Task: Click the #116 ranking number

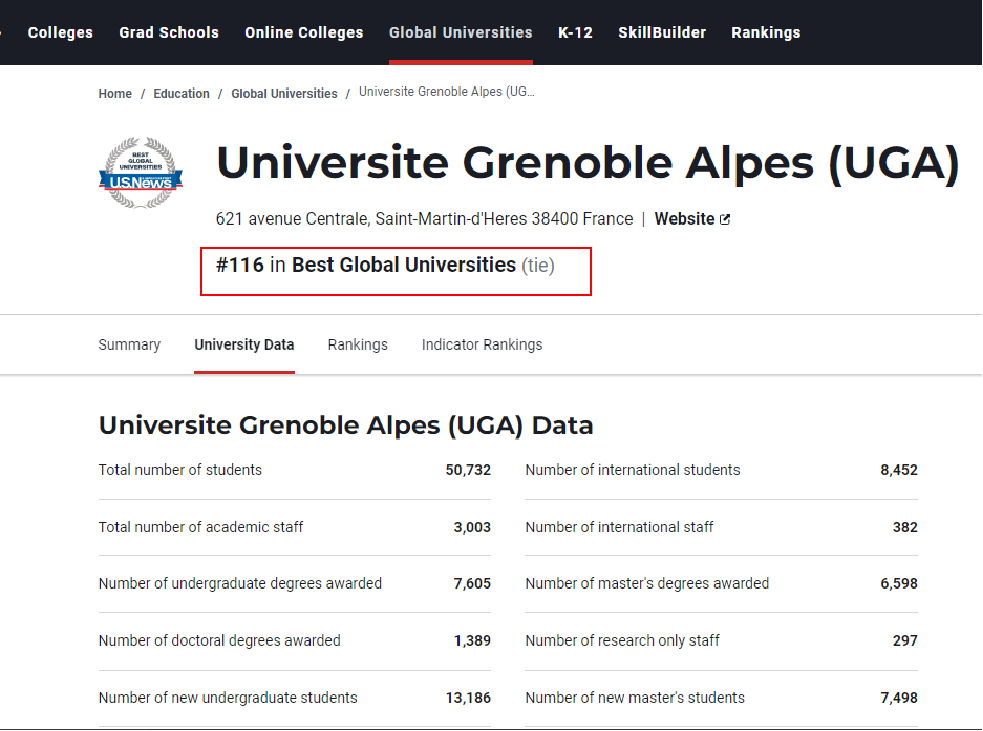Action: [x=240, y=265]
